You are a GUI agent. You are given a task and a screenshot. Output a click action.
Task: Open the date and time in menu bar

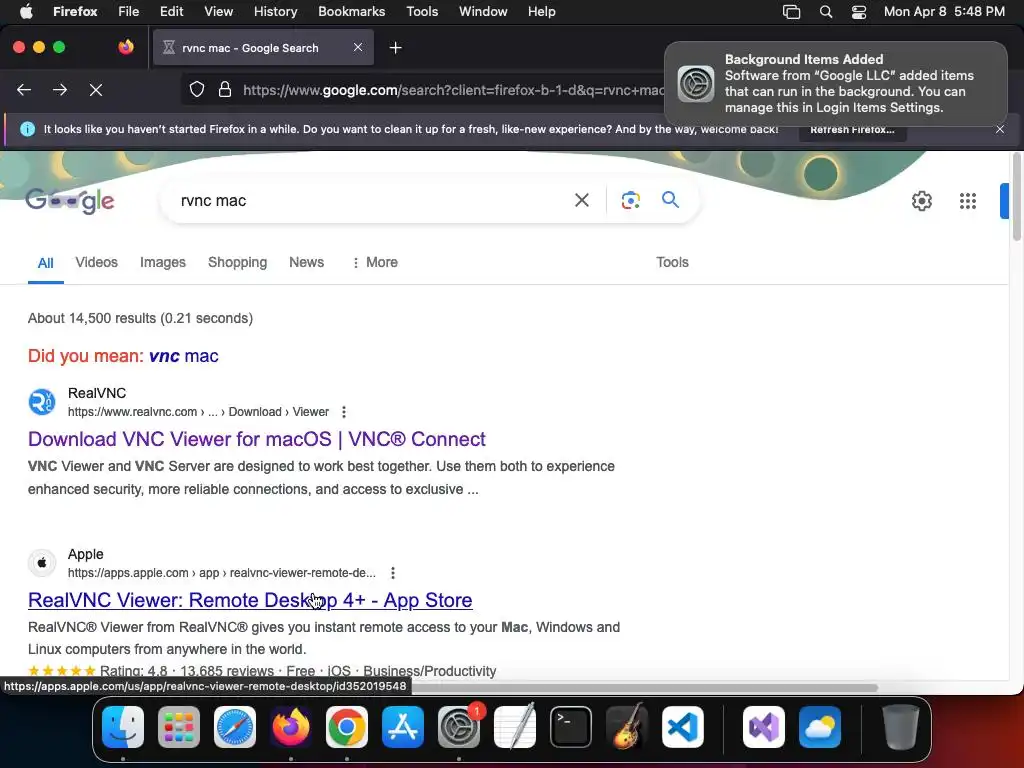click(944, 12)
